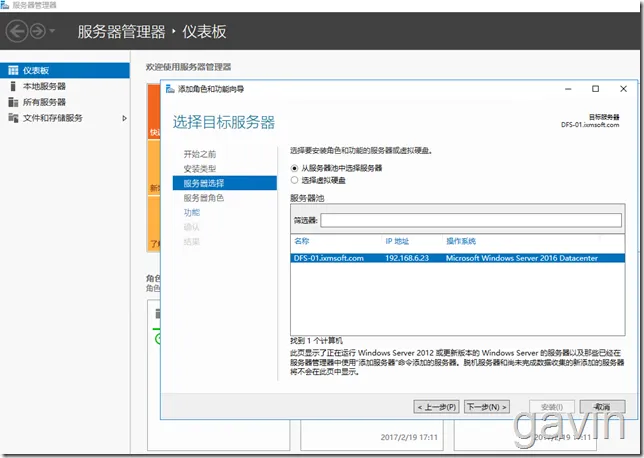
Task: Click the 仪表板 dashboard icon in sidebar
Action: pyautogui.click(x=13, y=70)
